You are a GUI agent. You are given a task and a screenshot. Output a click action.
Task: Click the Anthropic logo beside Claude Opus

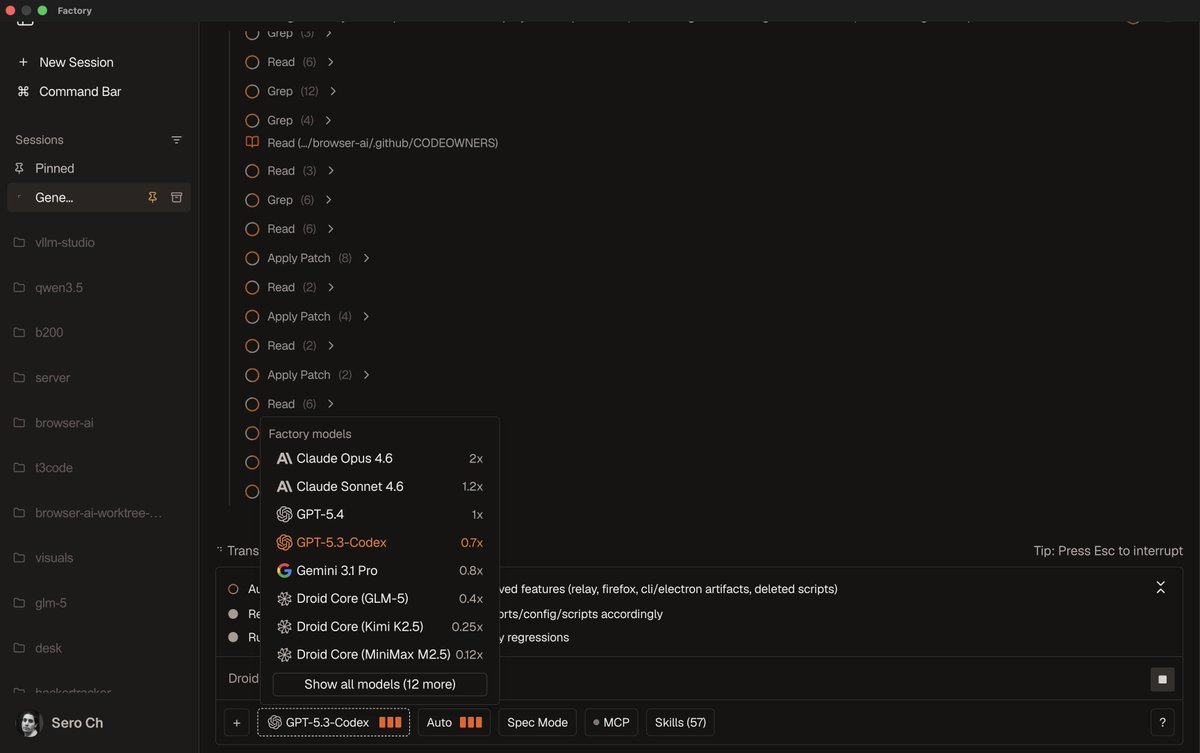click(284, 459)
